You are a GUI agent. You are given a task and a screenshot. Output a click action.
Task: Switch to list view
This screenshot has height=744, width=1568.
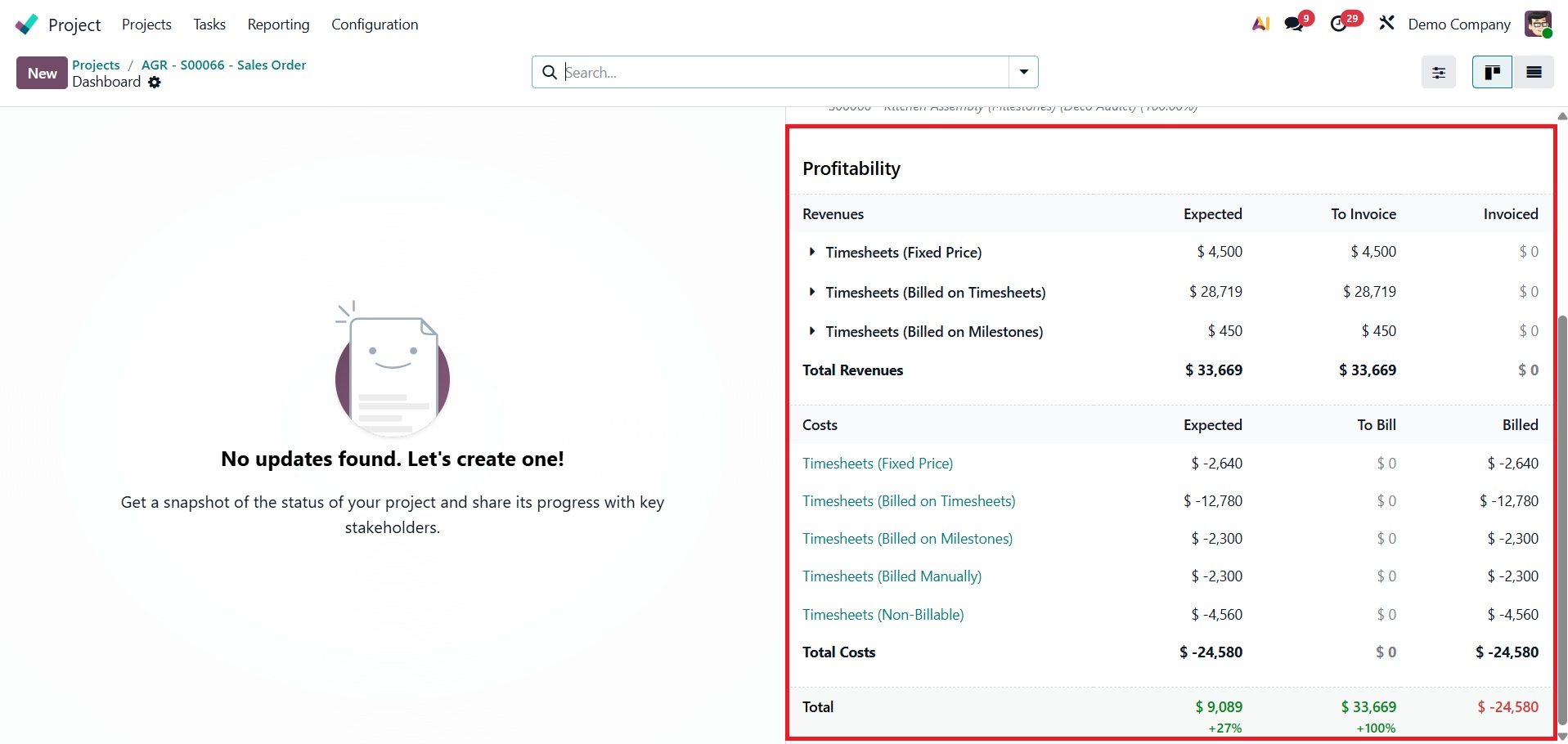point(1534,73)
